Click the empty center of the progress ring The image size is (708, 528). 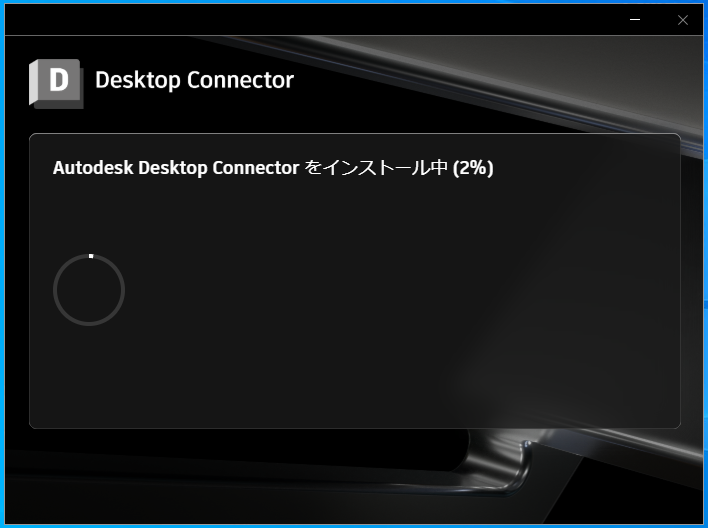(x=89, y=290)
